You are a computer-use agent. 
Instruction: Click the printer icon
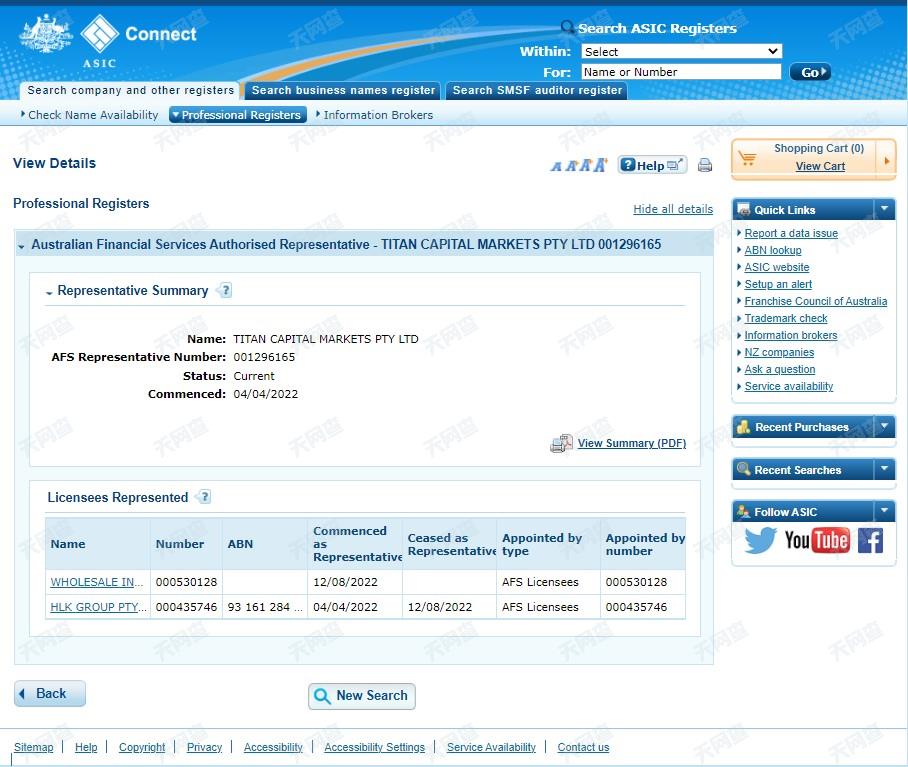pyautogui.click(x=705, y=165)
